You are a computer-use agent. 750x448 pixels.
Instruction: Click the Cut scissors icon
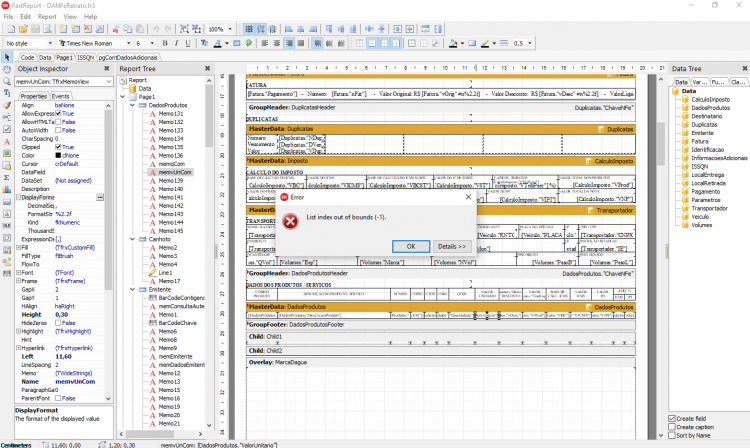(x=116, y=29)
